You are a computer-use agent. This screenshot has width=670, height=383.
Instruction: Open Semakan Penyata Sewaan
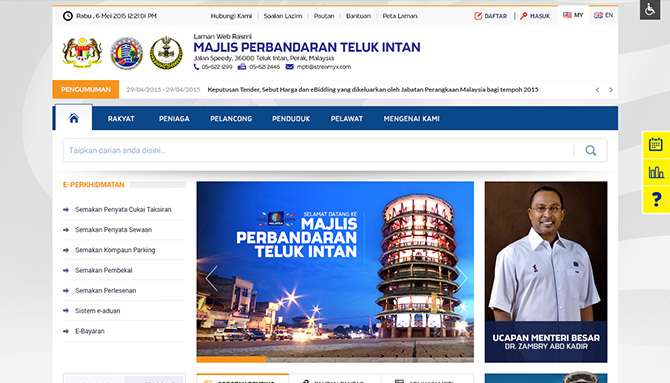[113, 230]
